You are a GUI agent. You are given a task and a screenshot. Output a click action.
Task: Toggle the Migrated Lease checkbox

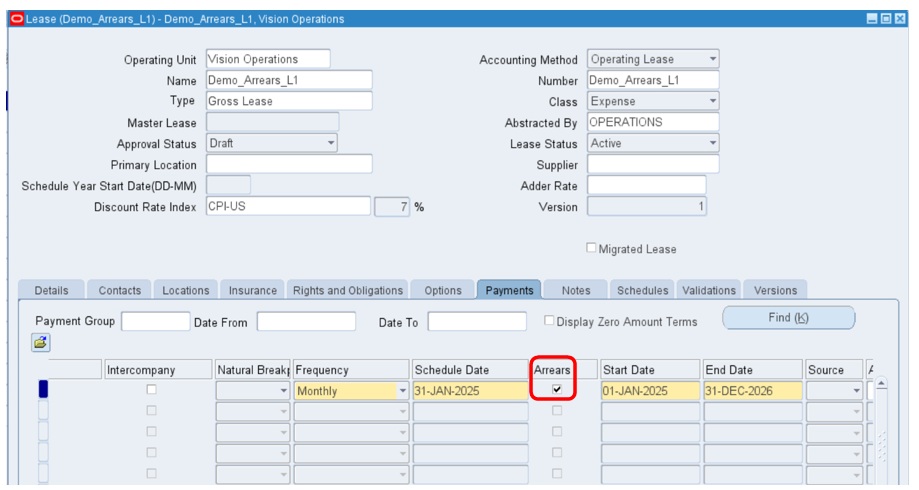(592, 249)
